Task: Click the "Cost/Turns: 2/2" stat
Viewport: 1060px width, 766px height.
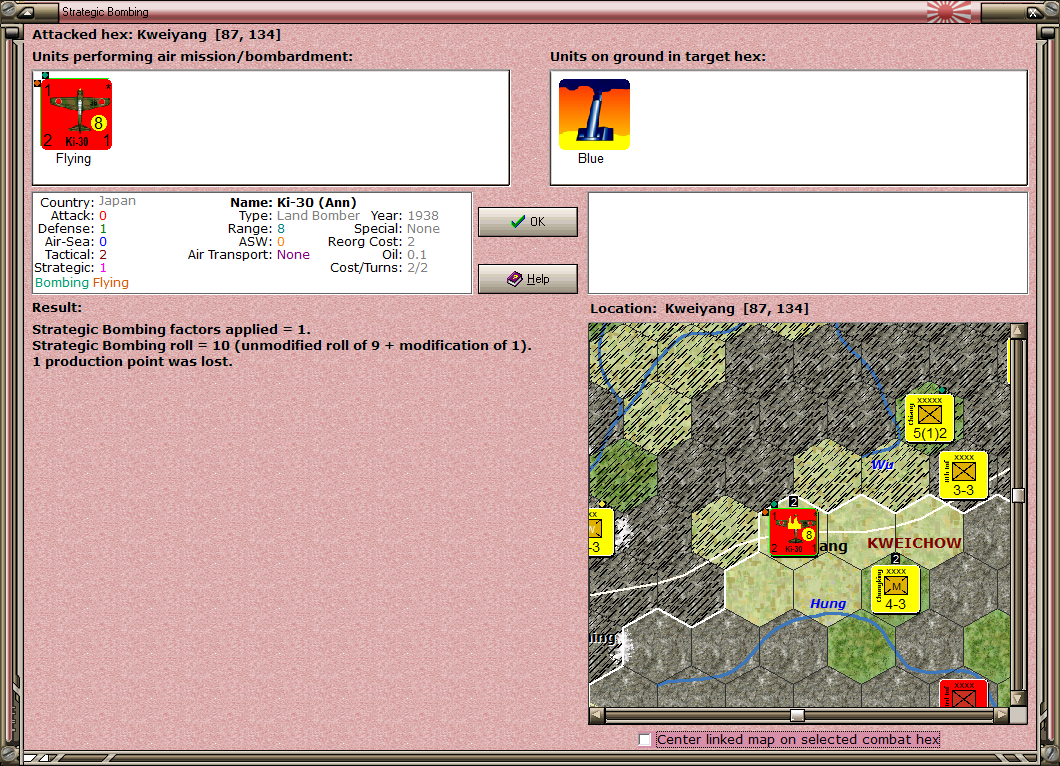Action: tap(379, 268)
